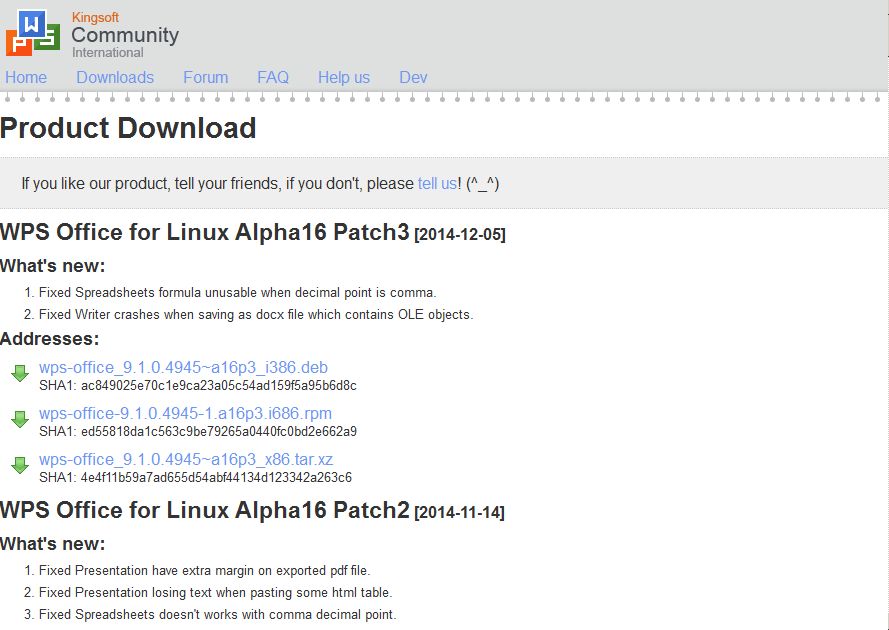The height and width of the screenshot is (630, 889).
Task: Click 'Fixed Writer crashes when saving' note
Action: tap(256, 314)
